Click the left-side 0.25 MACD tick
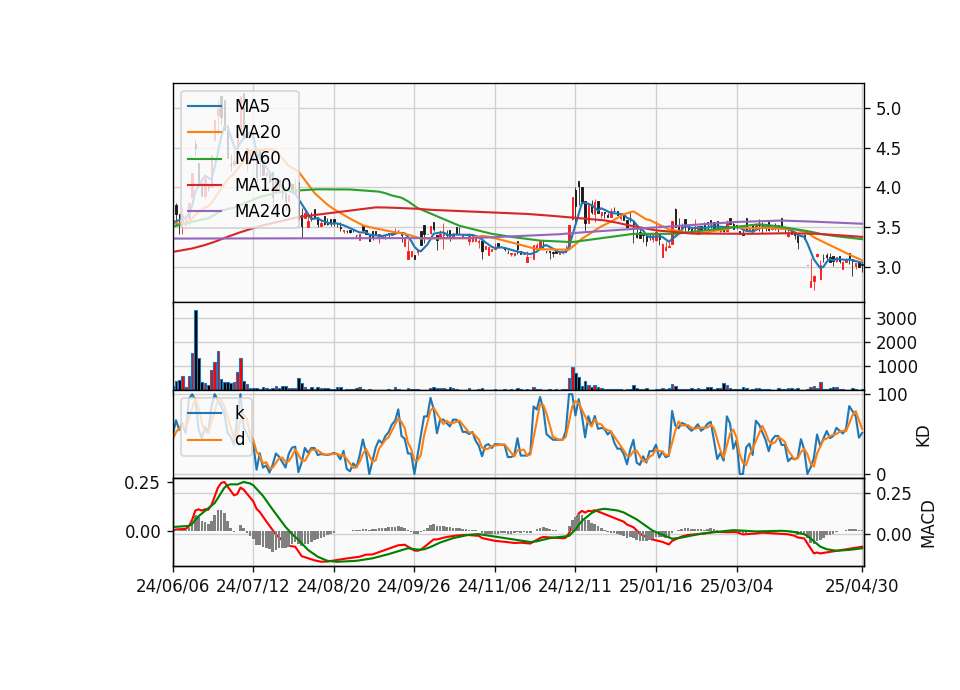960x690 pixels. (142, 483)
